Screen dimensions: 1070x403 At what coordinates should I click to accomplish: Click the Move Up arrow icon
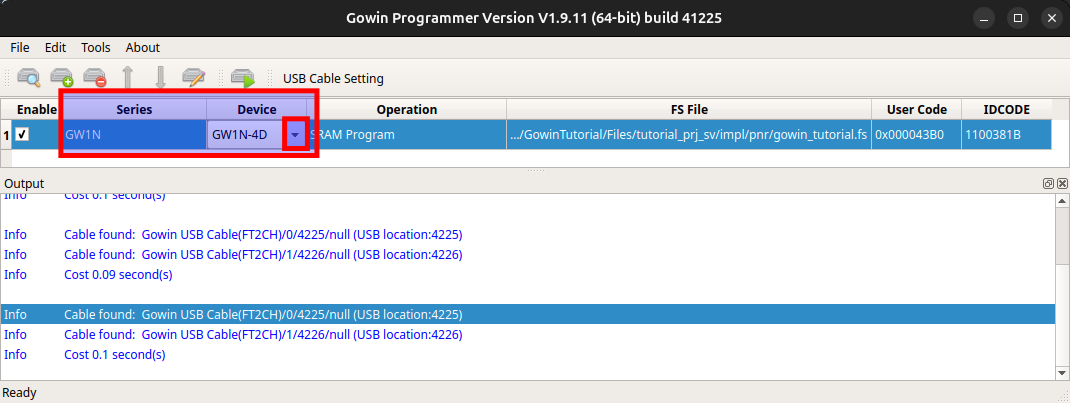point(127,78)
